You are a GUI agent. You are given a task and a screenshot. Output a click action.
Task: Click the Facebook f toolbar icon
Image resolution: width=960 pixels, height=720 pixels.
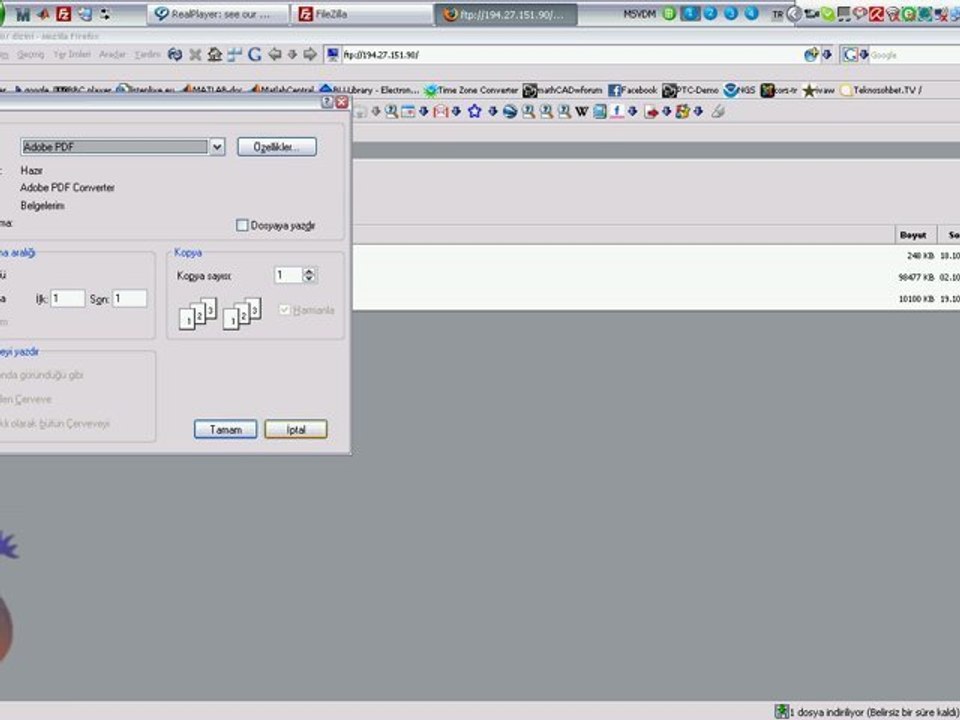coord(617,111)
